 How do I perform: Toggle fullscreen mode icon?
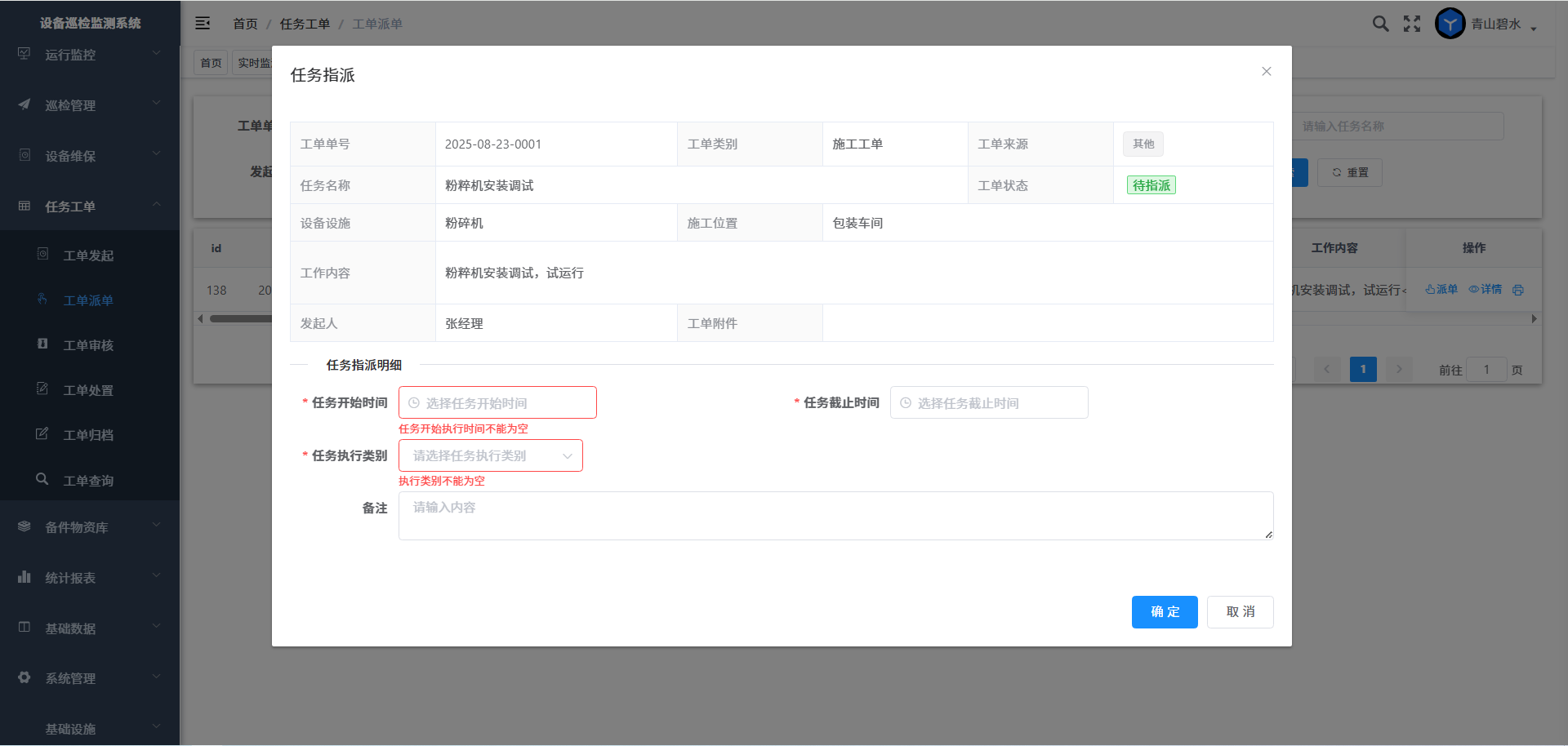[x=1412, y=24]
